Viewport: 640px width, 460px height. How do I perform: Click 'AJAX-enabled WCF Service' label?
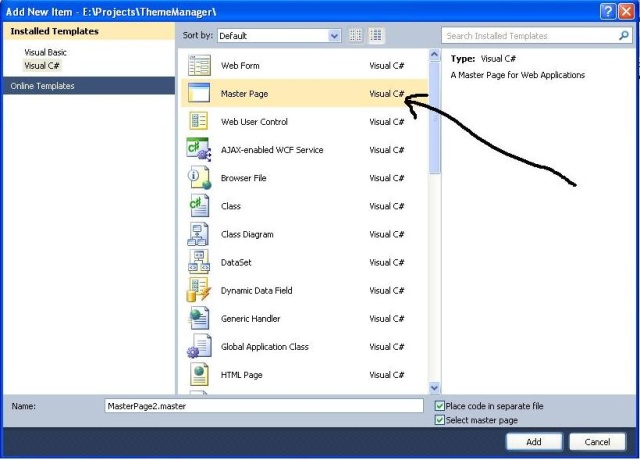coord(272,150)
